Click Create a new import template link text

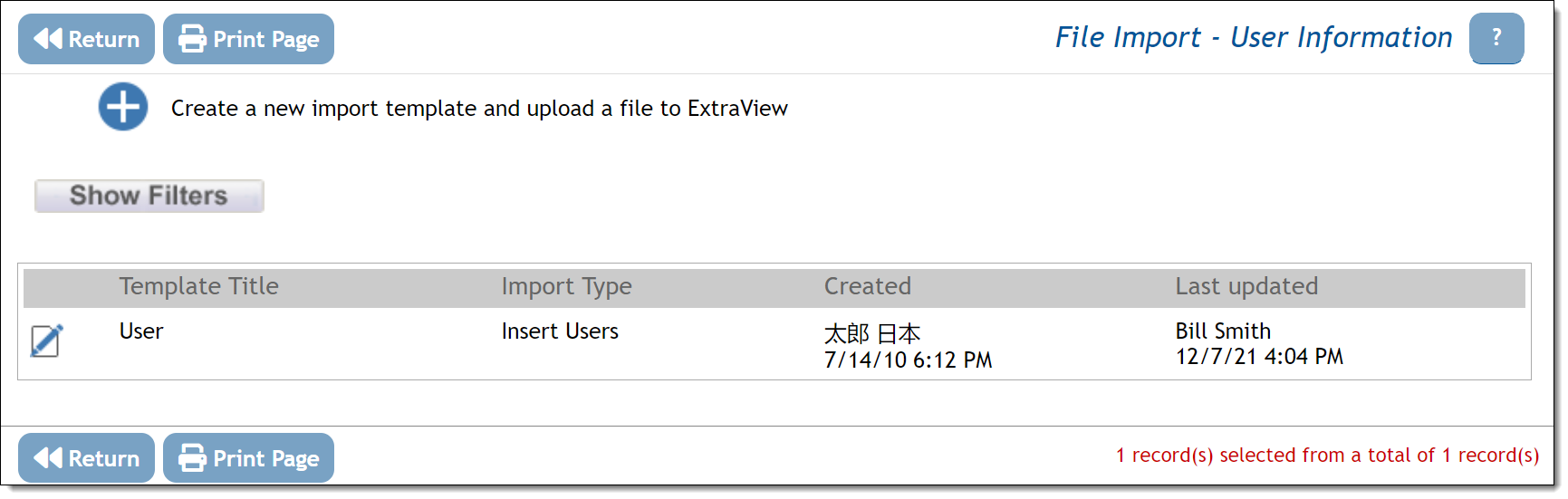479,109
